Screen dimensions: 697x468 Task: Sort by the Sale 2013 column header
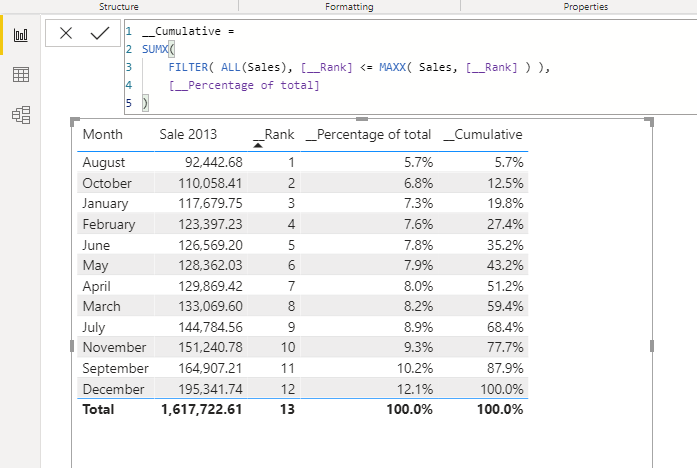coord(188,134)
